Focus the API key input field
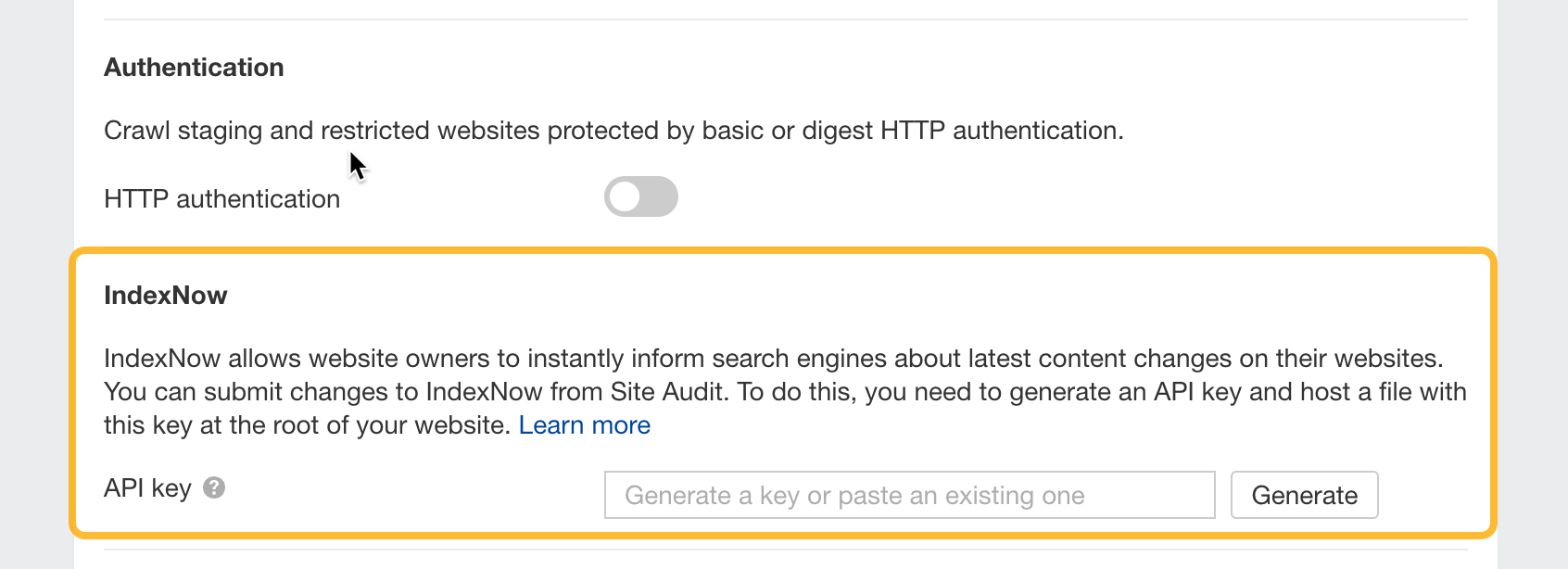Screen dimensions: 1568x569 pyautogui.click(x=908, y=495)
